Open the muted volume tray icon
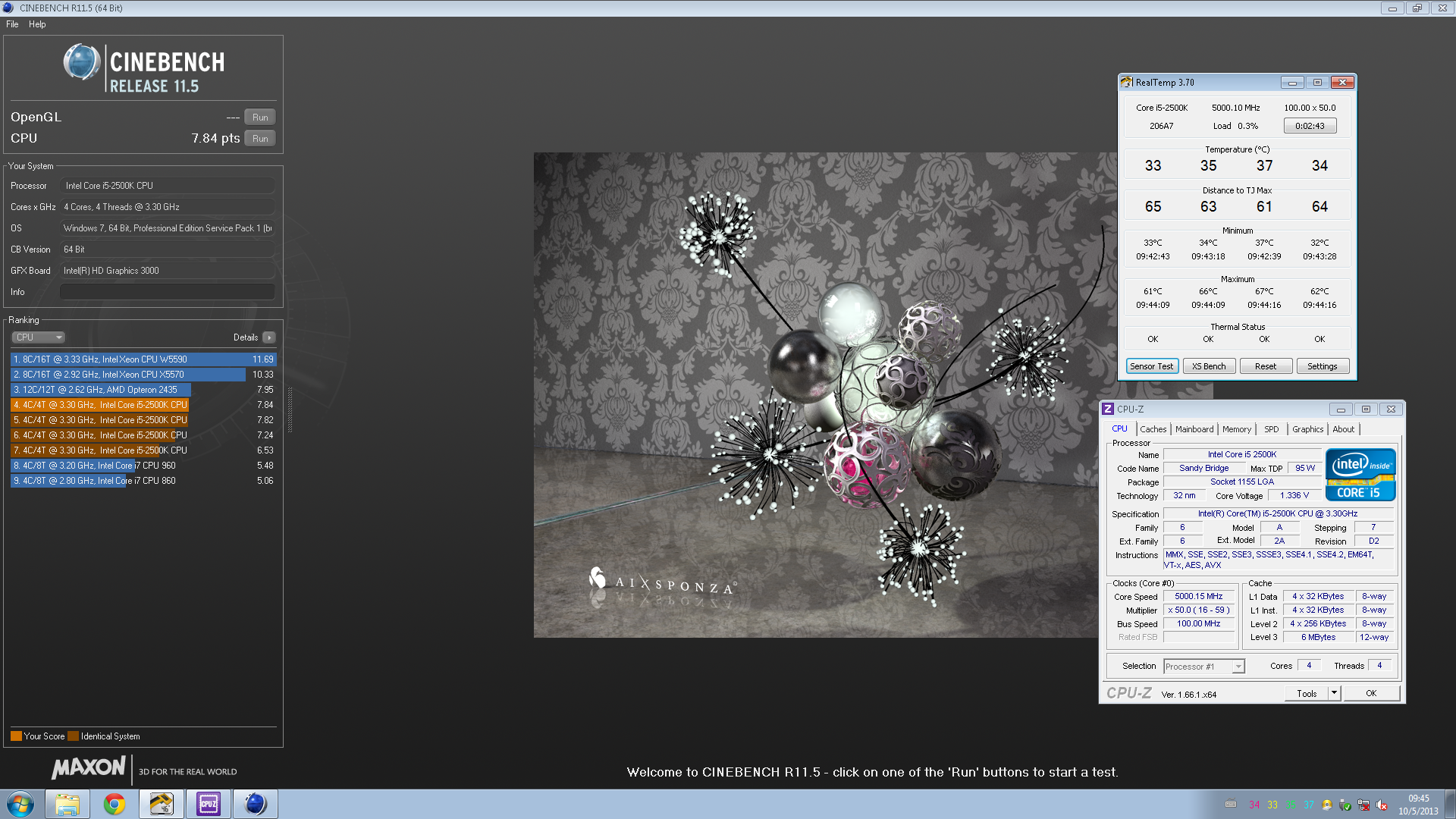The width and height of the screenshot is (1456, 819). [1382, 805]
